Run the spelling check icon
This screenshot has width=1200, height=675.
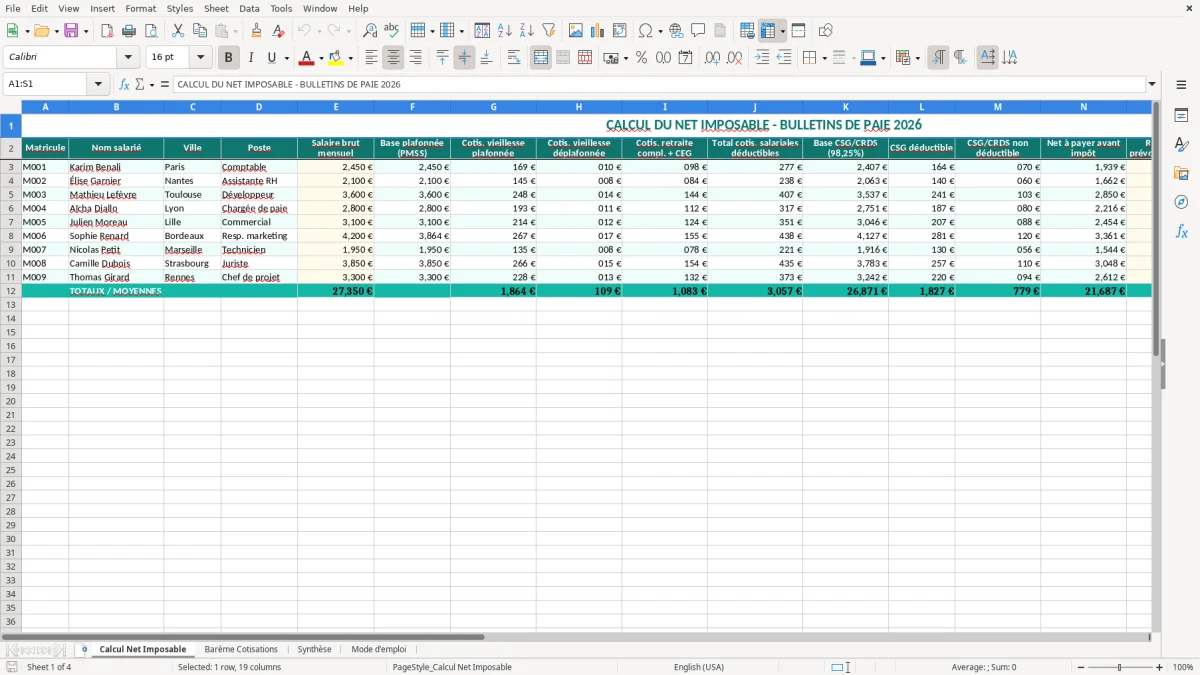coord(392,31)
